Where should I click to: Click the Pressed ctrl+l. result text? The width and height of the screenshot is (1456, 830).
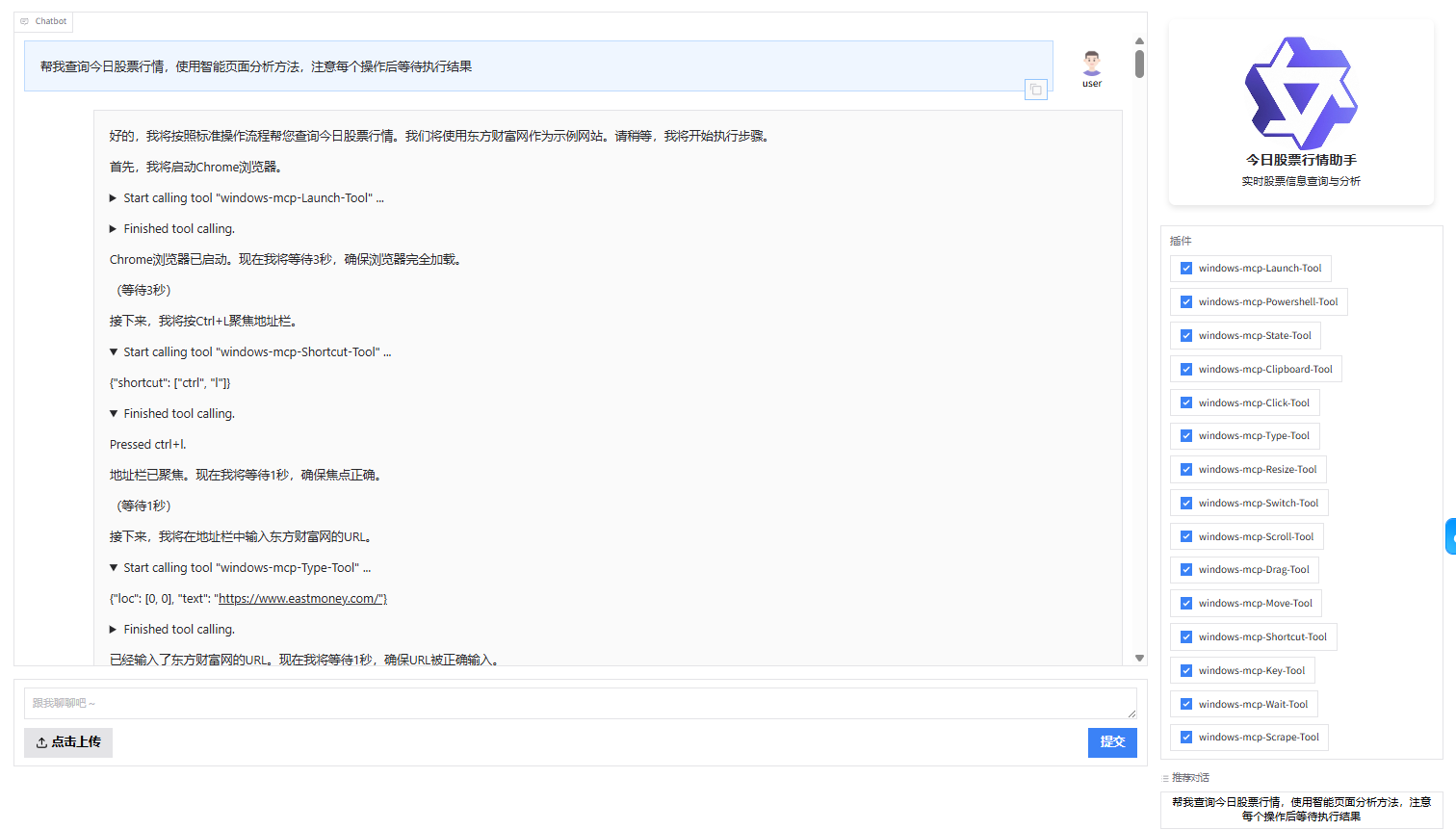pyautogui.click(x=147, y=445)
